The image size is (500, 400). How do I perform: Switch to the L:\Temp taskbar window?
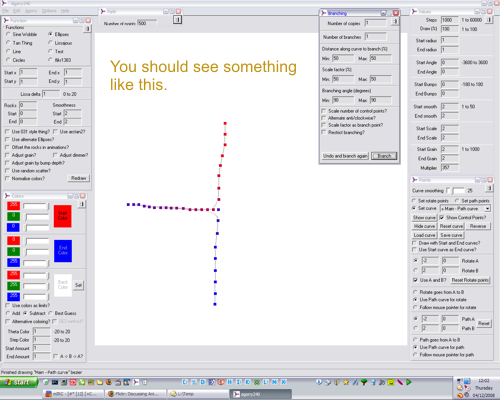197,394
